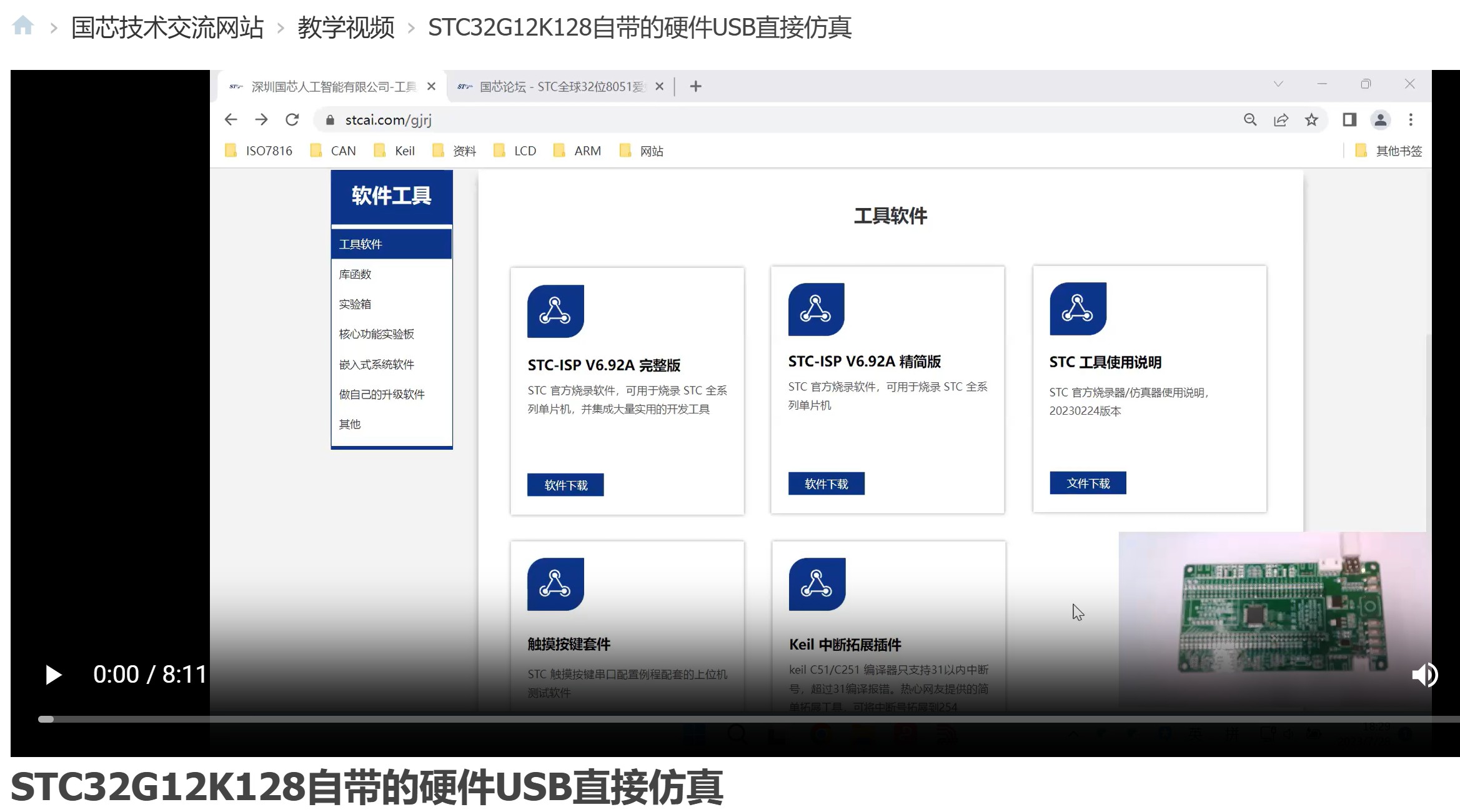Open ISO7816 bookmark folder
The image size is (1460, 812).
(259, 151)
